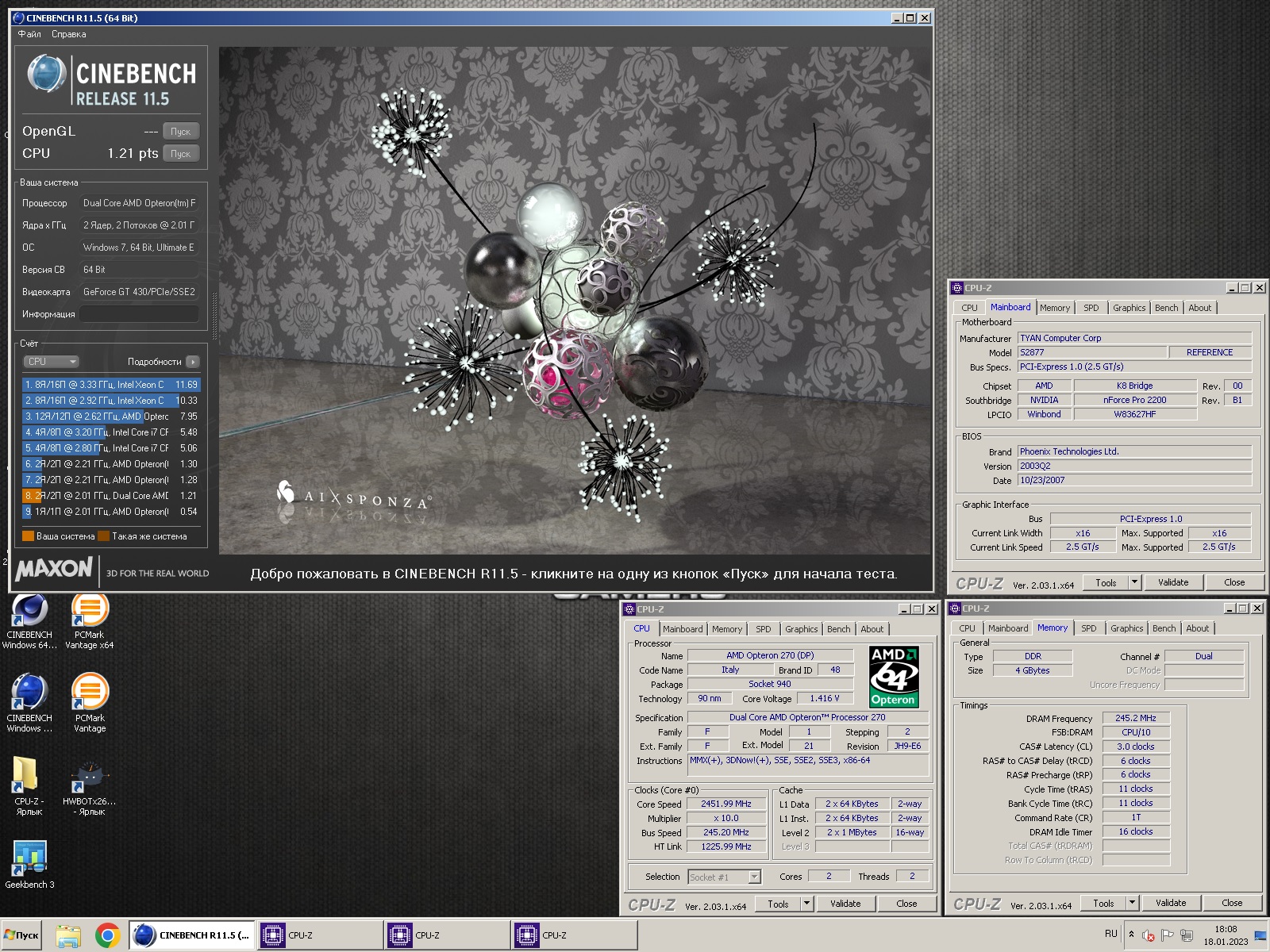
Task: Open About tab in Mainboard CPU-Z window
Action: click(x=1200, y=308)
